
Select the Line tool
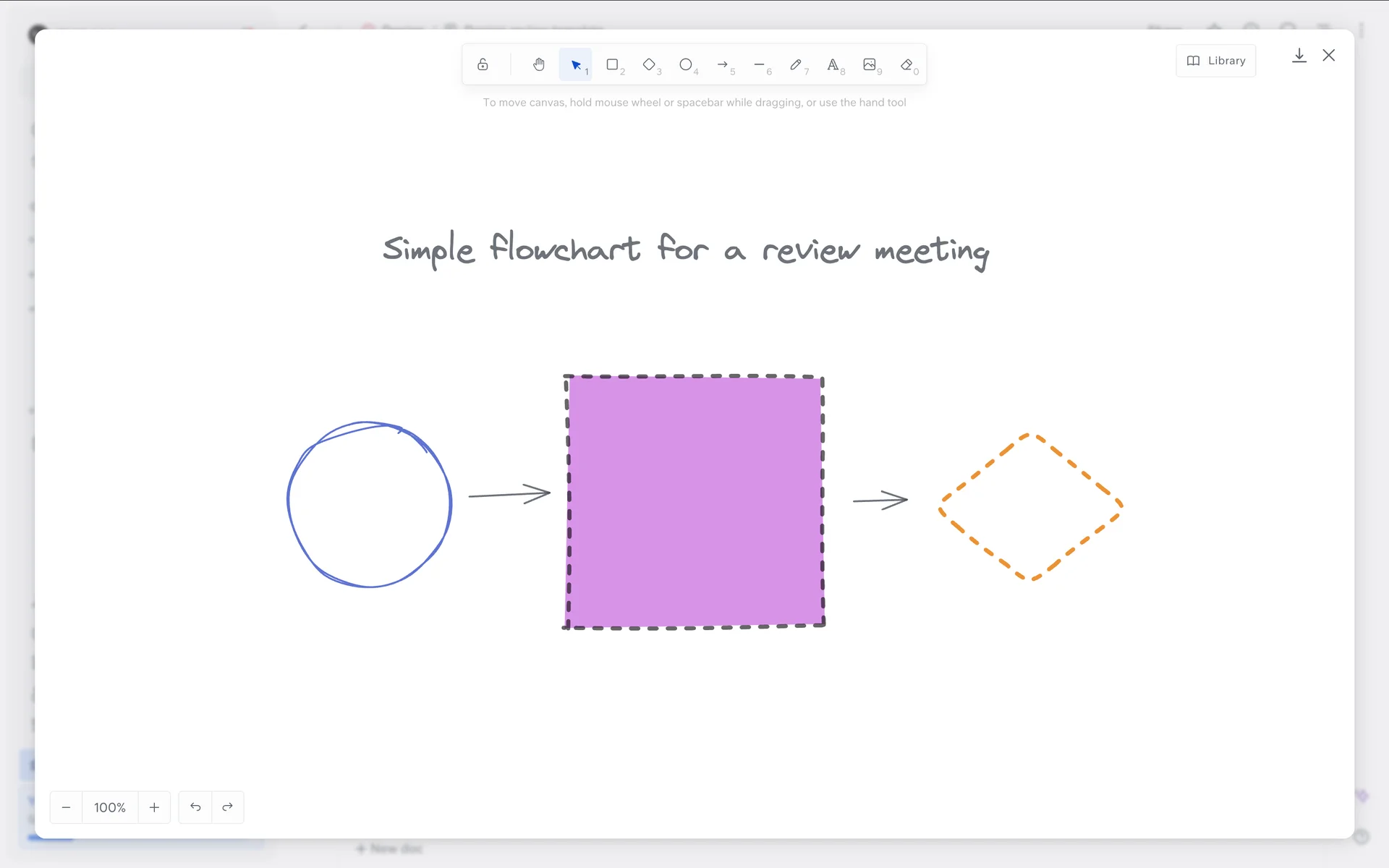coord(760,64)
